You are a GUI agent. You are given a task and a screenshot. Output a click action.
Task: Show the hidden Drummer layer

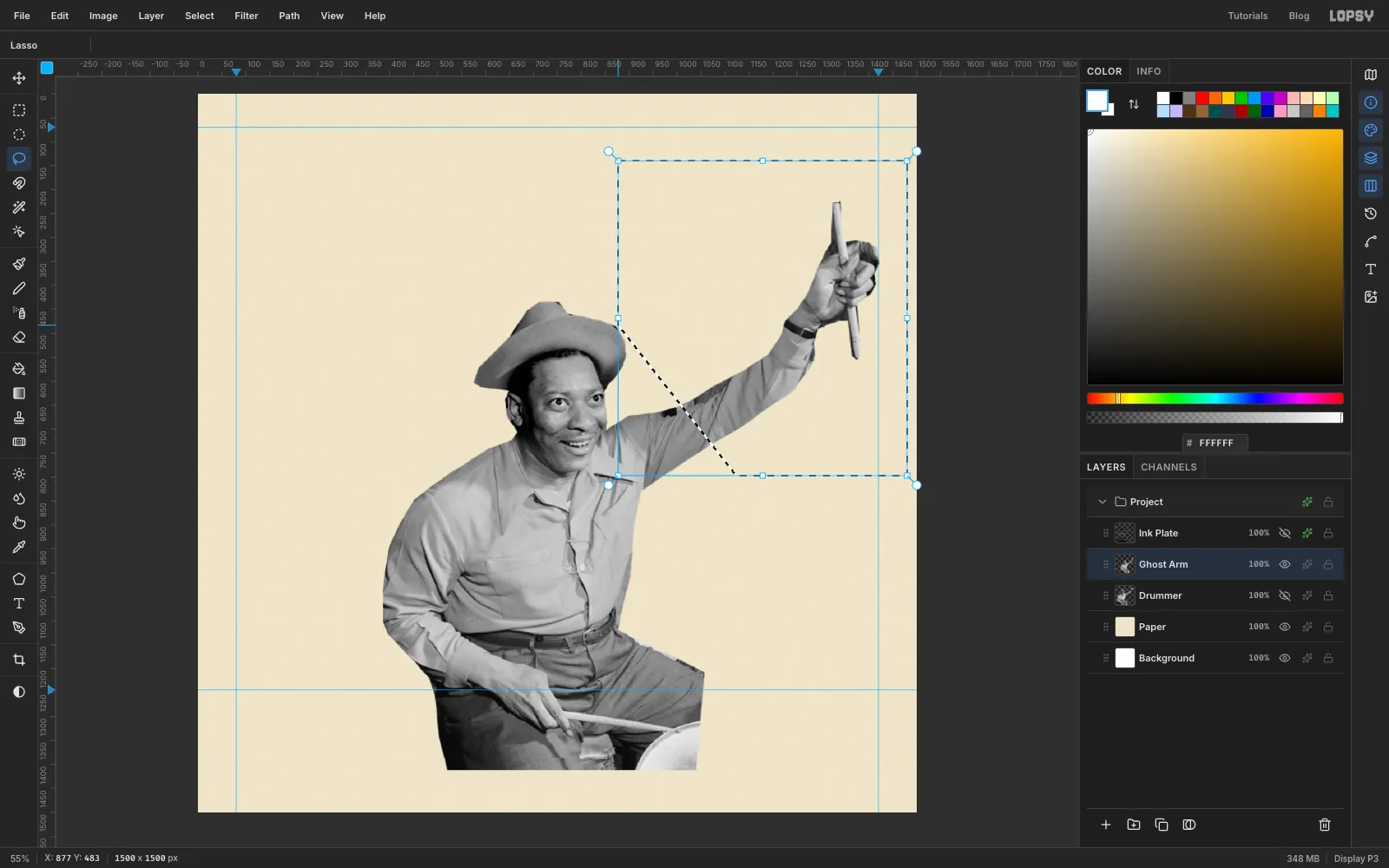tap(1285, 595)
